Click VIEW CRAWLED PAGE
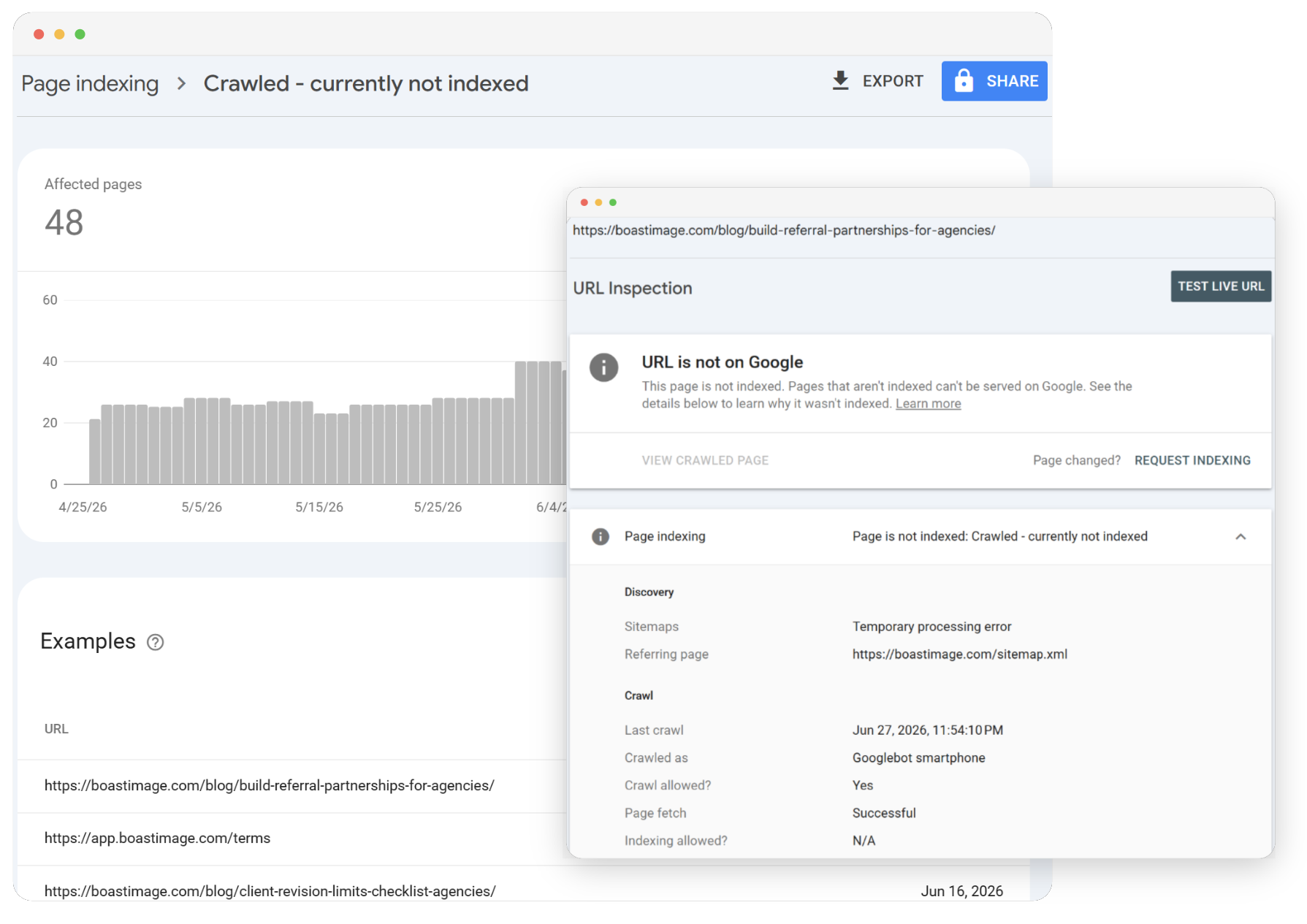The height and width of the screenshot is (924, 1307). coord(705,460)
